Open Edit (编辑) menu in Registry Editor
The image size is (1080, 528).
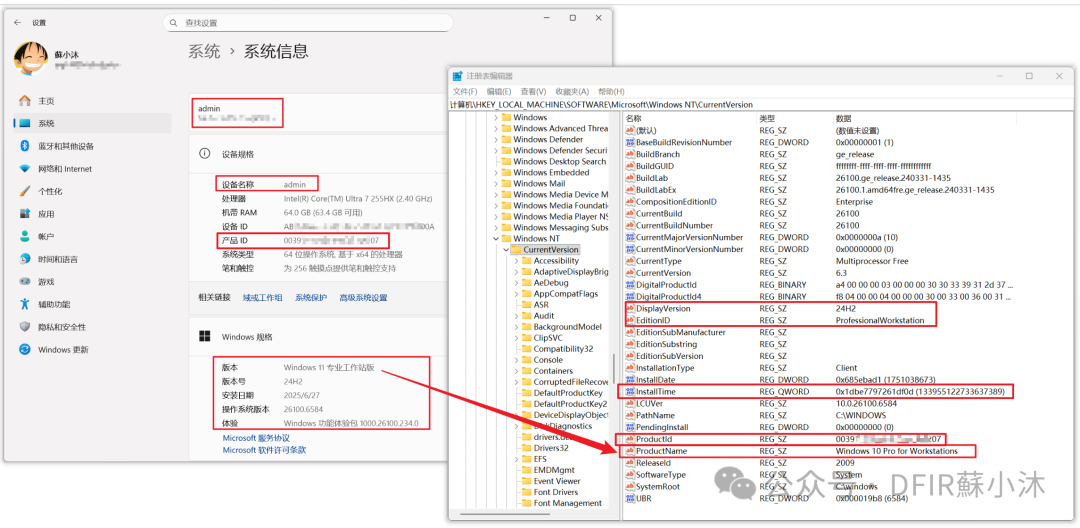pyautogui.click(x=499, y=92)
